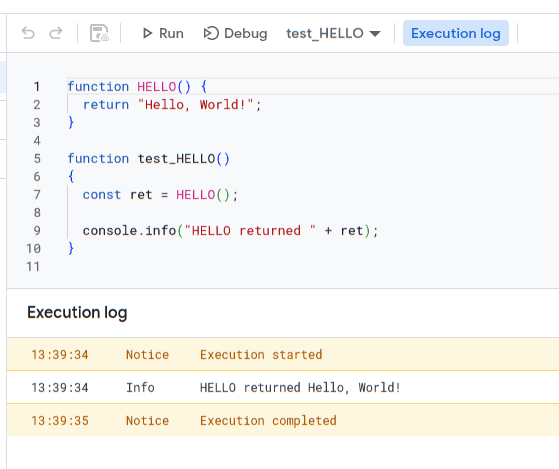Click the 'Execution log' panel heading

77,313
